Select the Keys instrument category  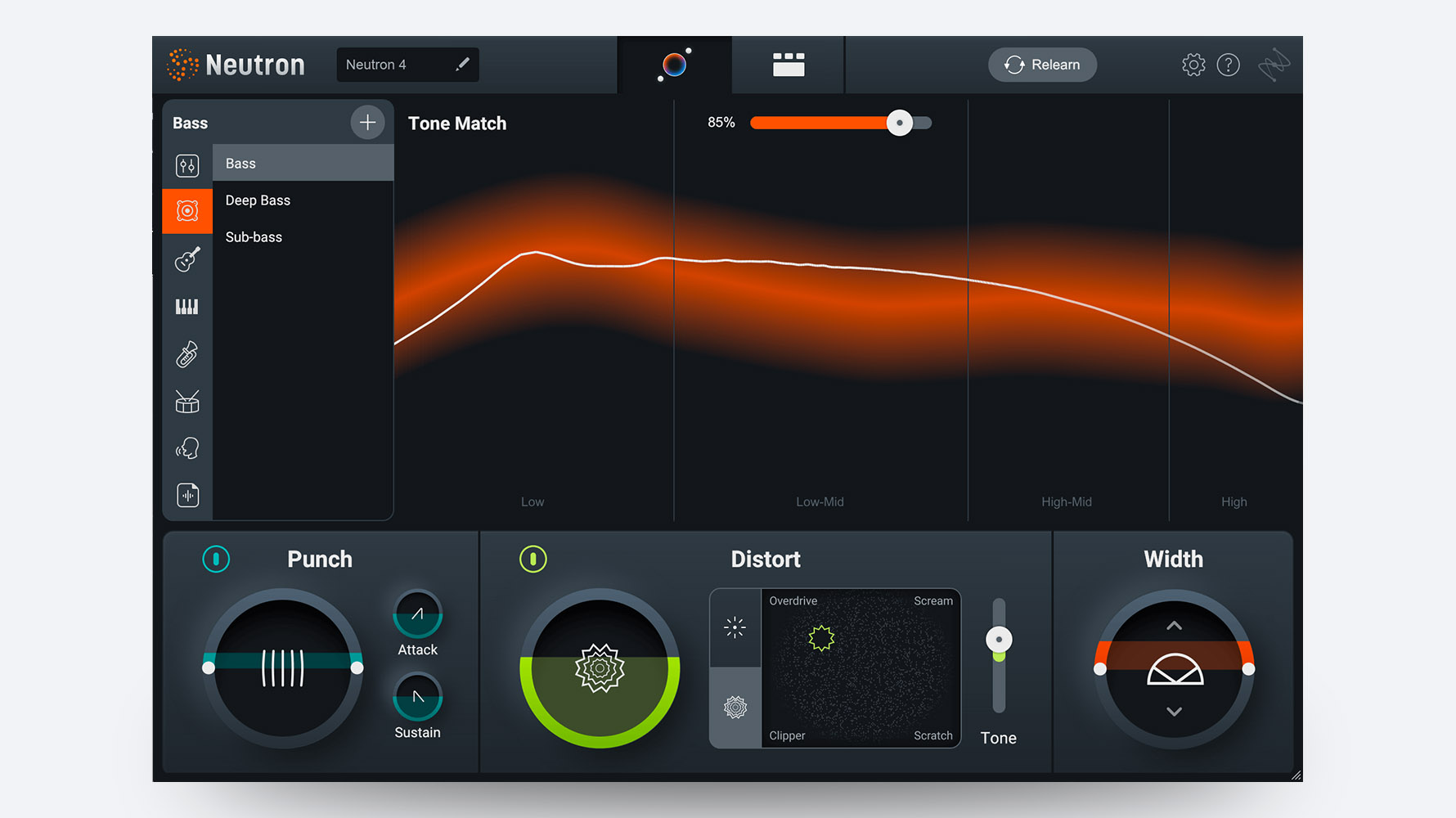pyautogui.click(x=187, y=306)
